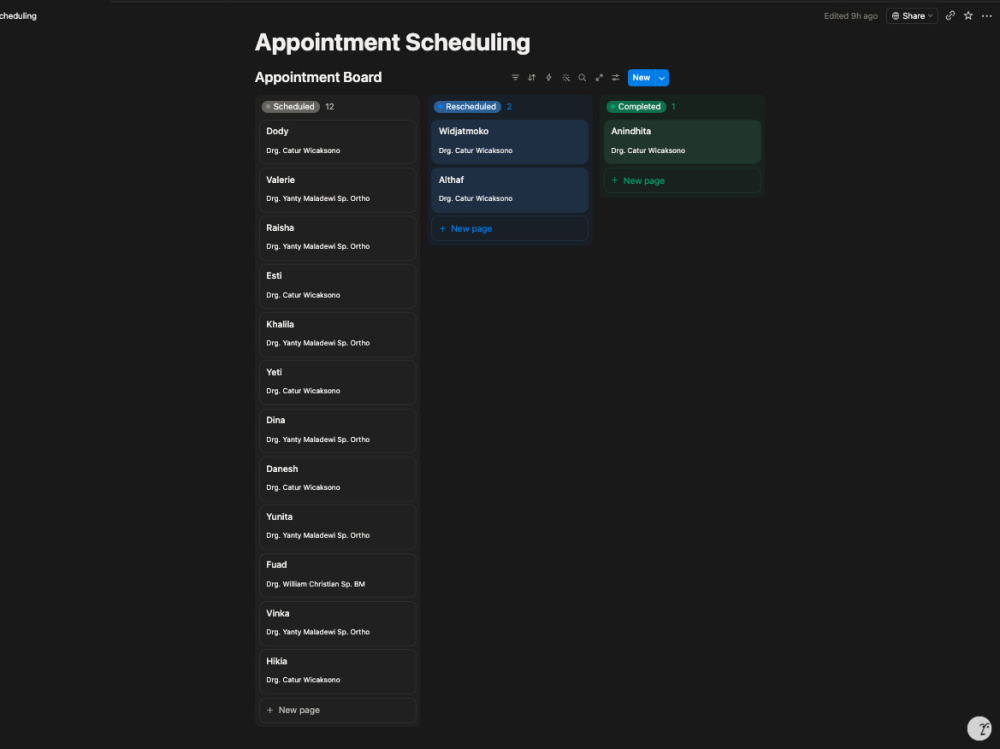The height and width of the screenshot is (749, 1000).
Task: Click the Rescheduled count 2
Action: coord(509,107)
